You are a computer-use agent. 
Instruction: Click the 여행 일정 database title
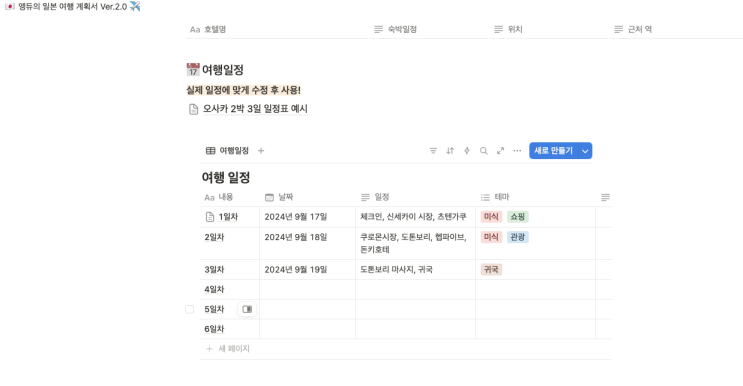[226, 178]
